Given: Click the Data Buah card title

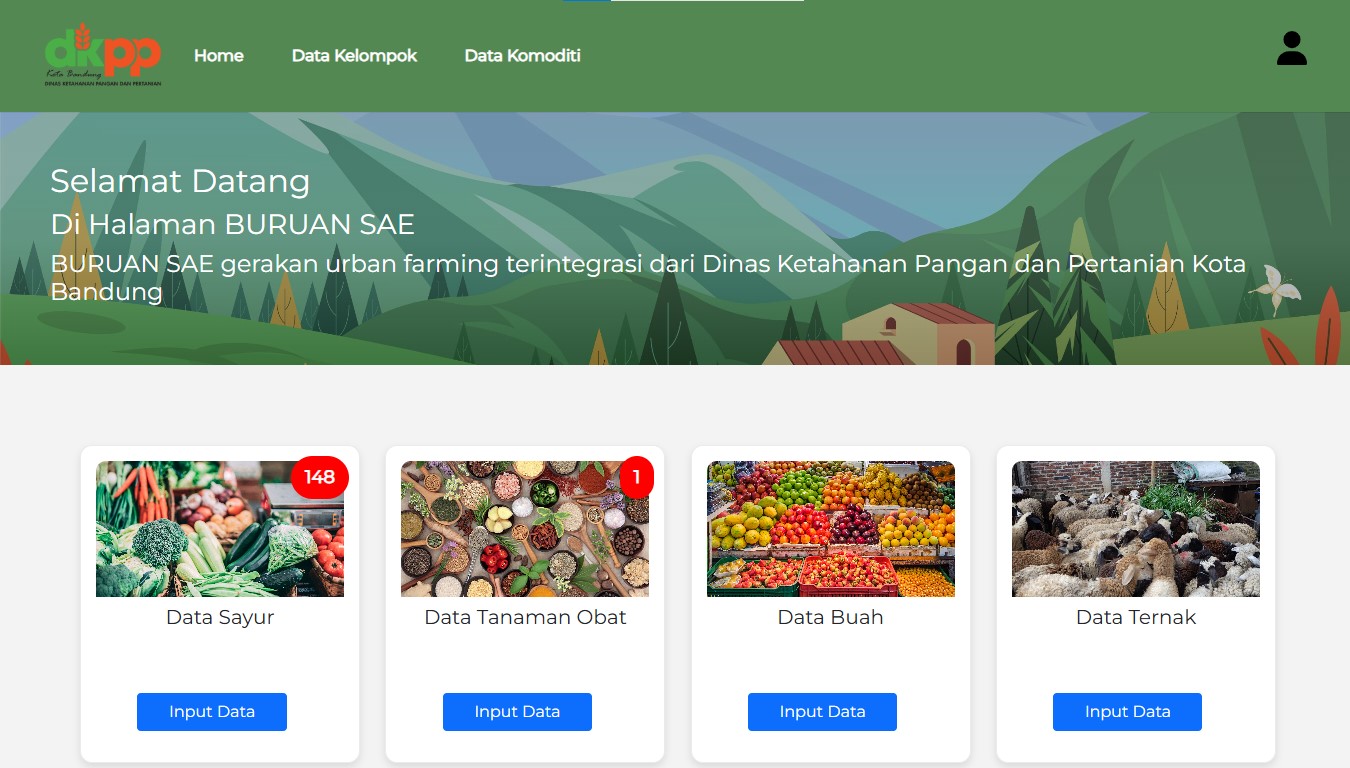Looking at the screenshot, I should (x=831, y=617).
